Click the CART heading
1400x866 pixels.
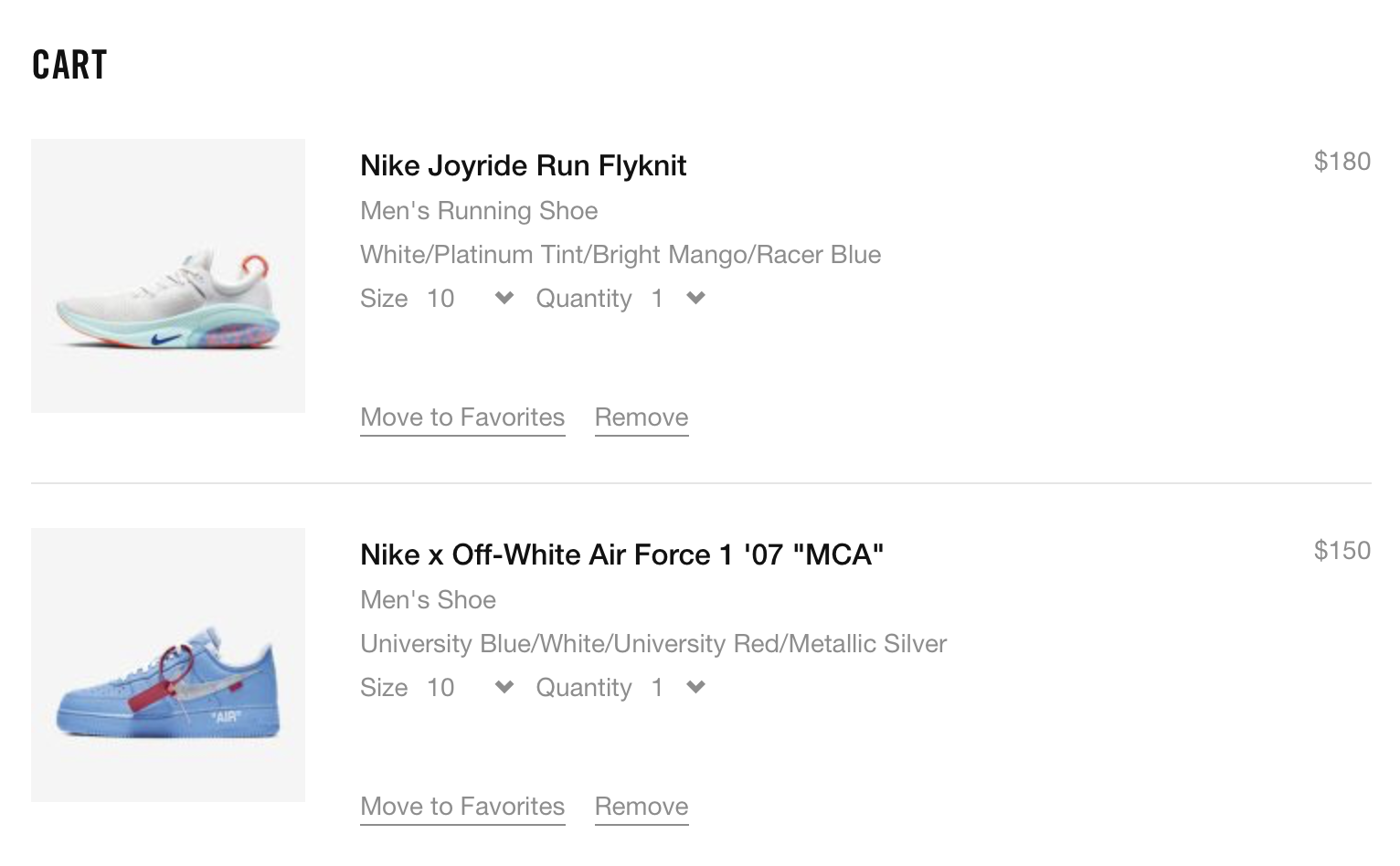(x=69, y=65)
